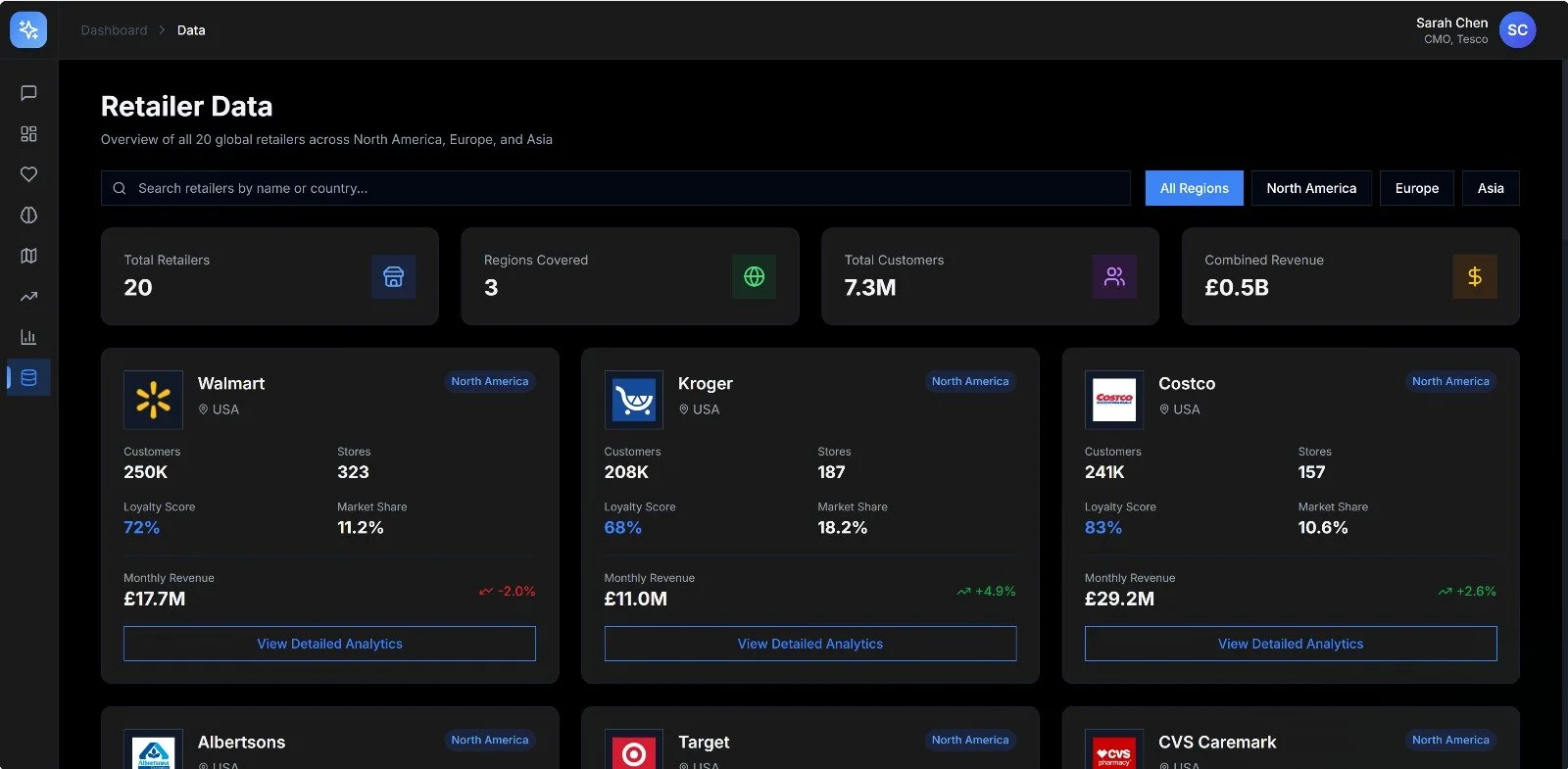Click the Walmart retailer name
Image resolution: width=1568 pixels, height=769 pixels.
tap(231, 383)
